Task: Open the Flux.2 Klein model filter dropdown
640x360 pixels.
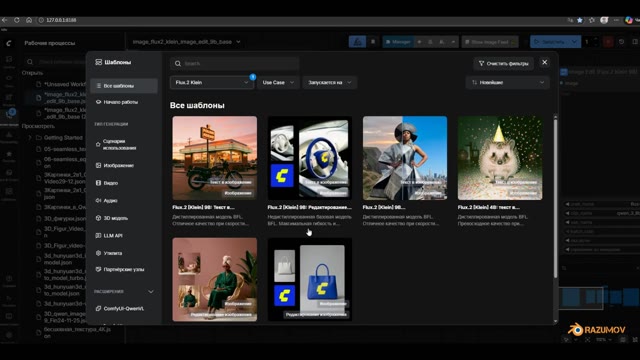Action: pos(211,82)
